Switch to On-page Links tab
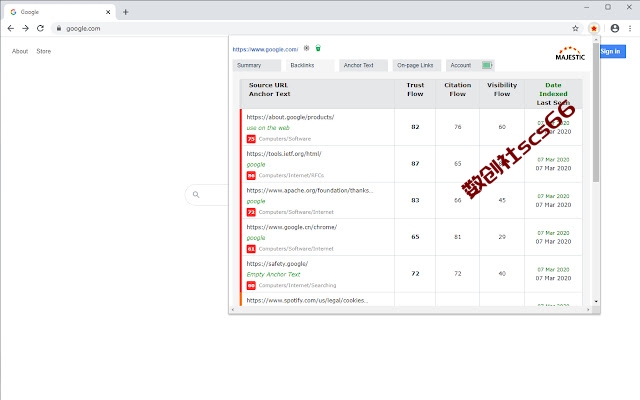640x400 pixels. tap(417, 65)
